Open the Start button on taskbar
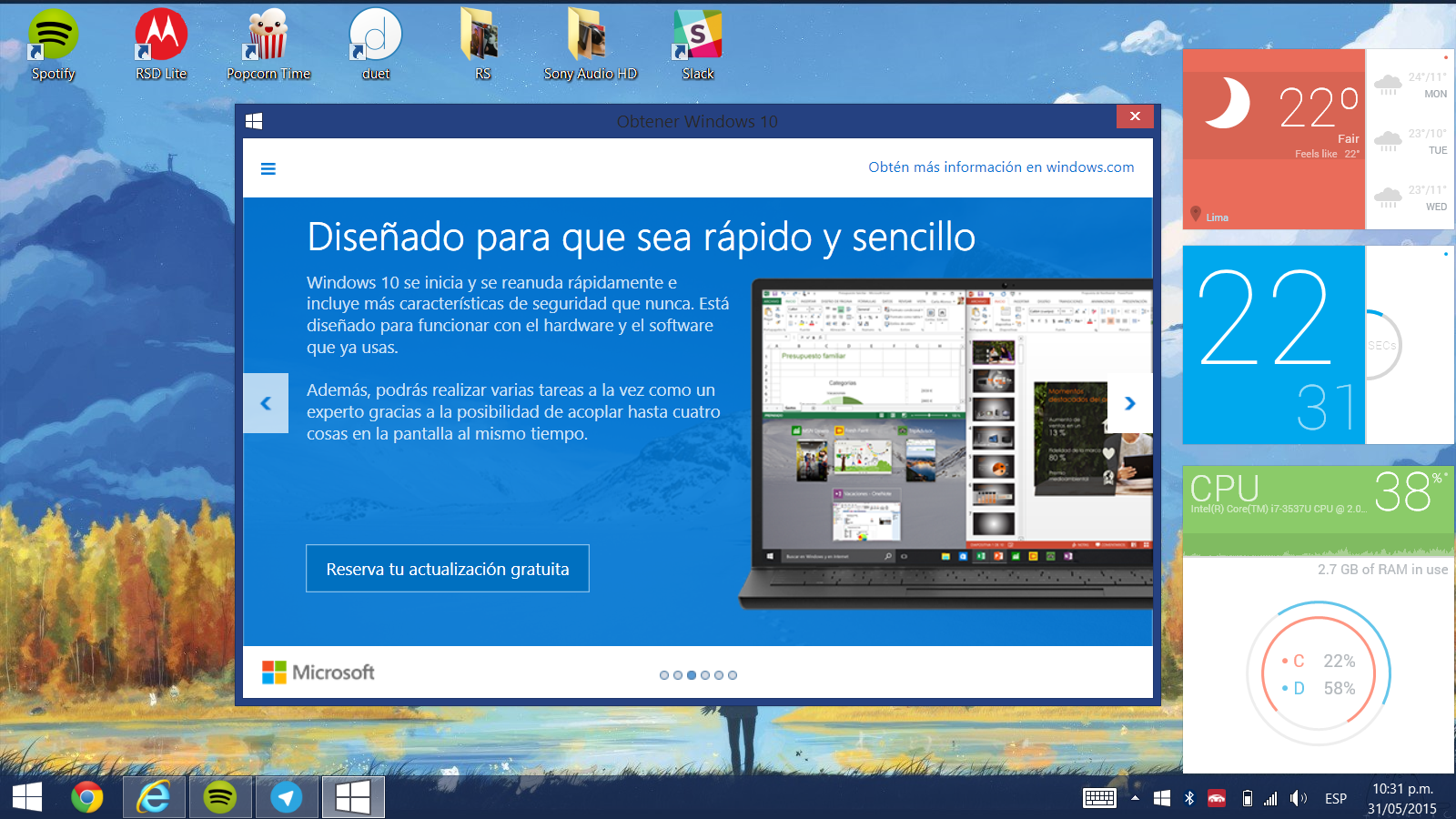The image size is (1456, 819). pyautogui.click(x=27, y=797)
